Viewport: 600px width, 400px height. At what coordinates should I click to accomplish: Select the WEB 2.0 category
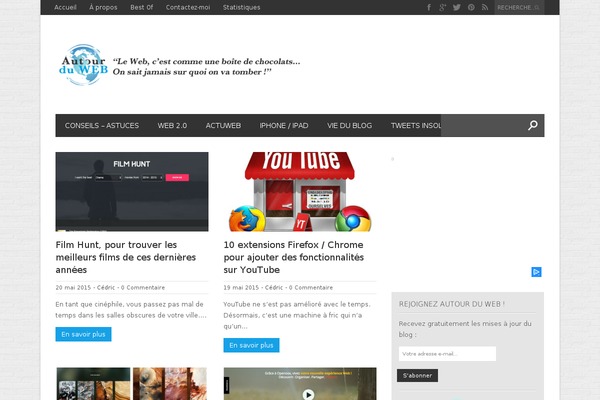click(x=172, y=126)
